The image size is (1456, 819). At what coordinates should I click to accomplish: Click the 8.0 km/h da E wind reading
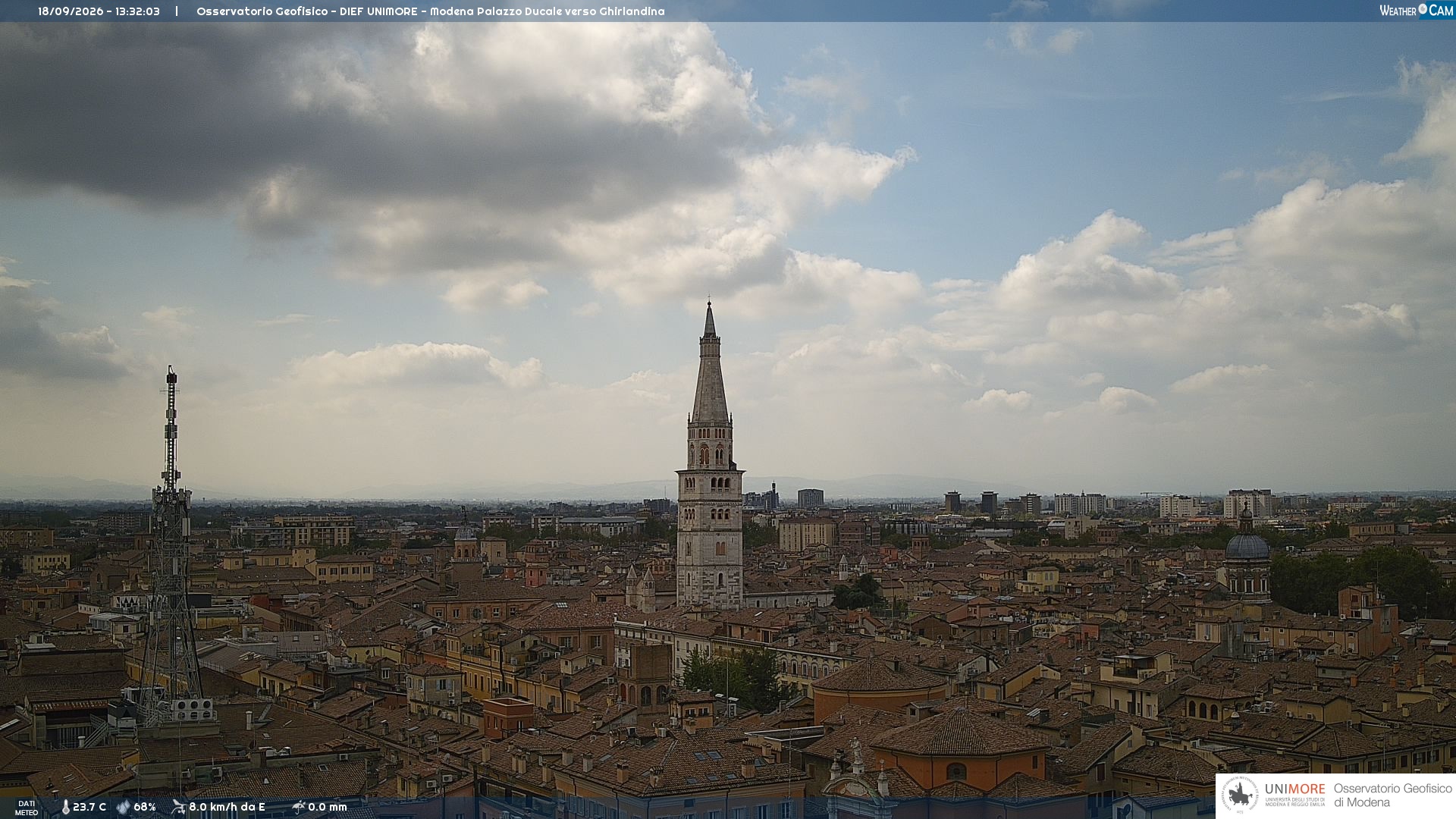click(227, 807)
